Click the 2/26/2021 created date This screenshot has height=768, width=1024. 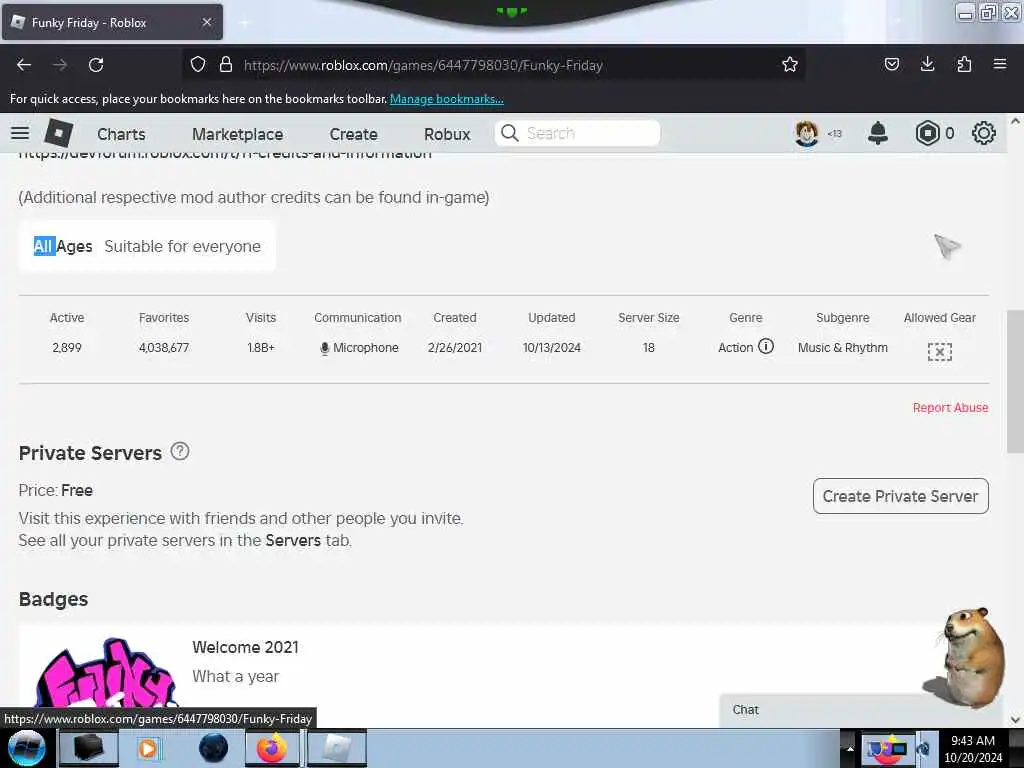click(455, 347)
